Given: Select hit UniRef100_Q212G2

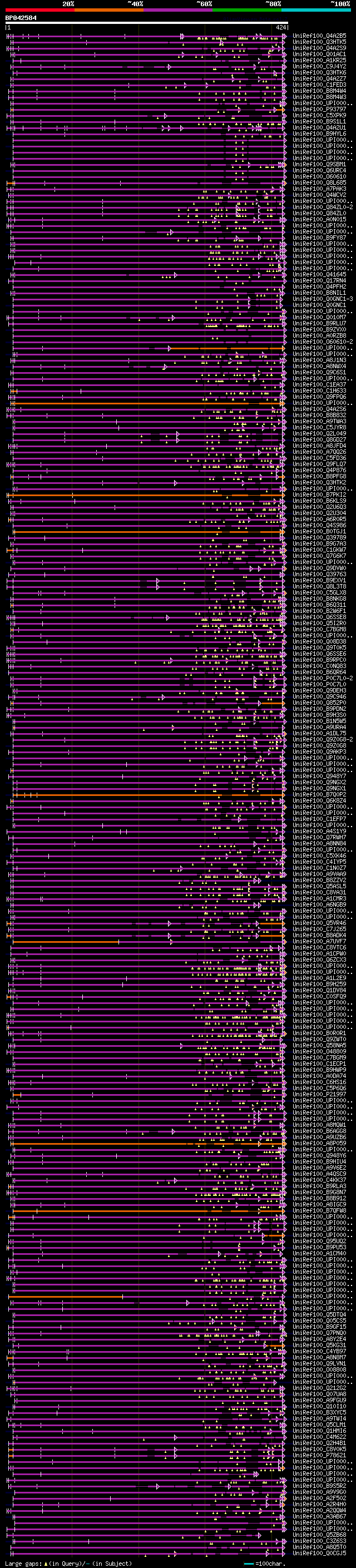Looking at the screenshot, I should [x=319, y=1388].
